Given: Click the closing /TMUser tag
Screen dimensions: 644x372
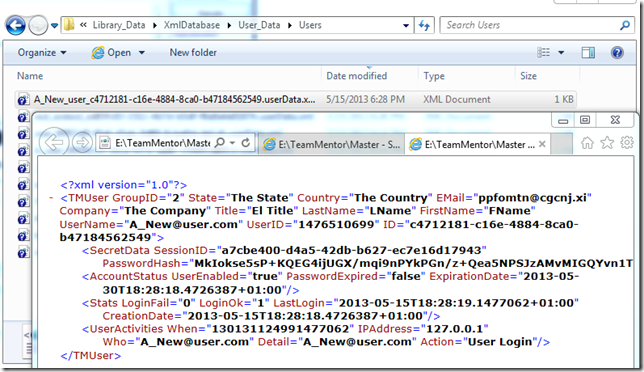Looking at the screenshot, I should point(91,356).
